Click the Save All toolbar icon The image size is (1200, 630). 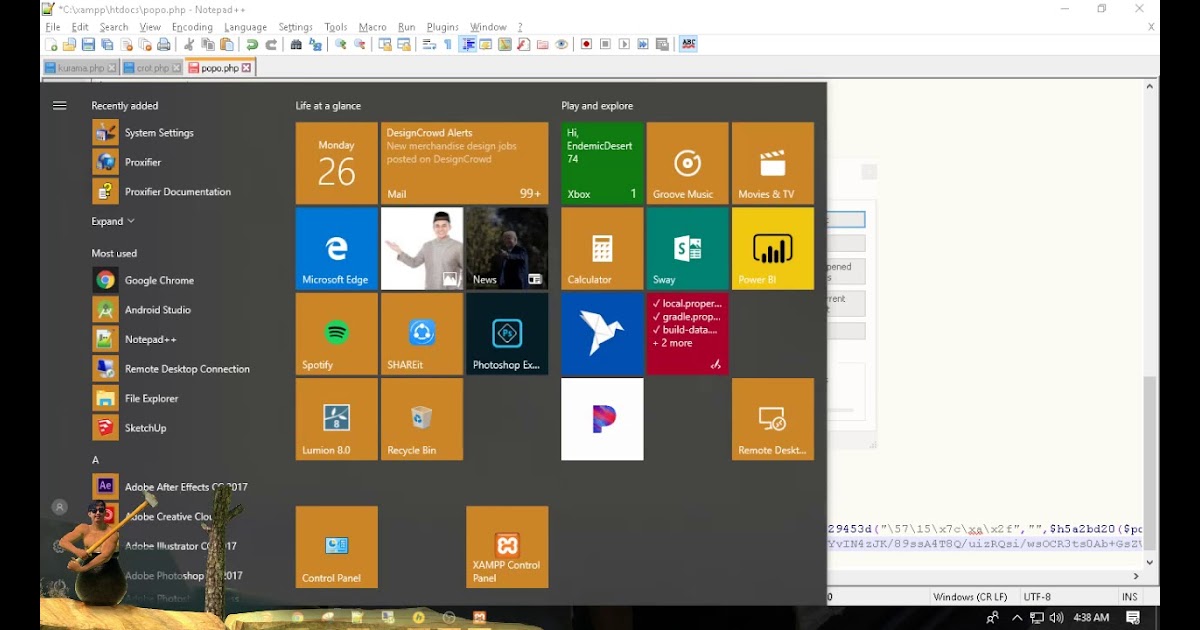pyautogui.click(x=107, y=44)
